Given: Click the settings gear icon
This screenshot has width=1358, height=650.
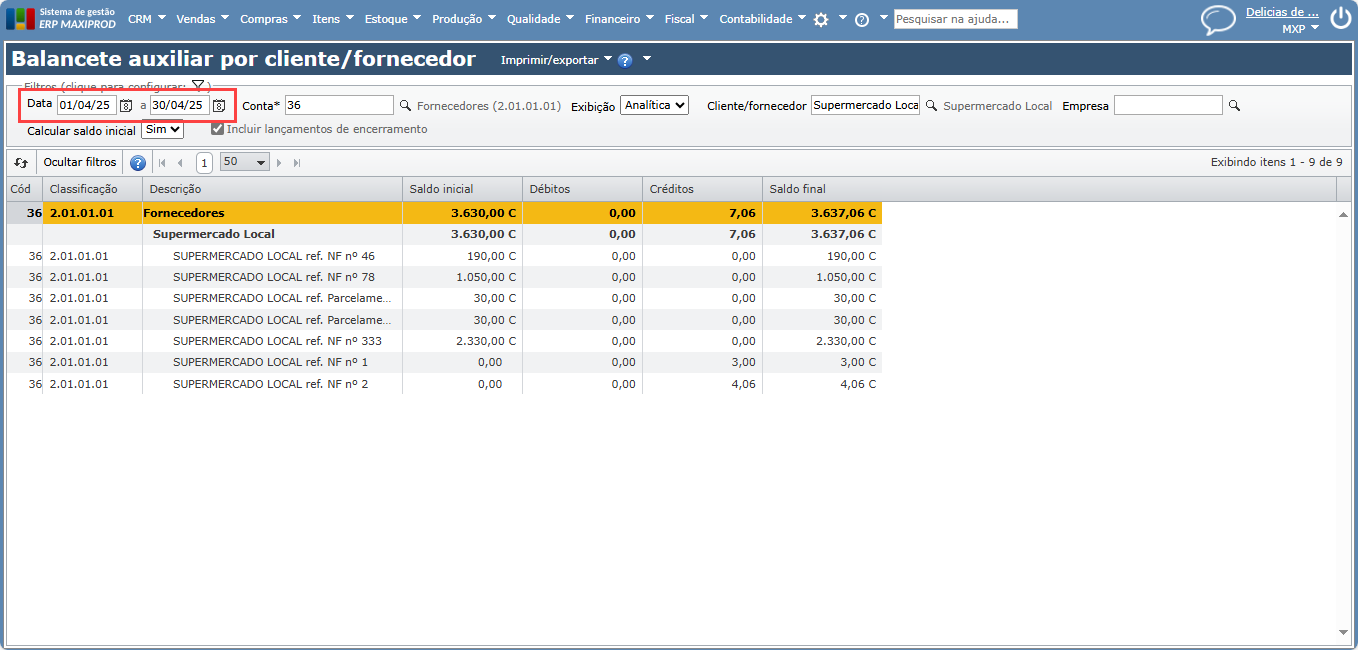Looking at the screenshot, I should pyautogui.click(x=821, y=19).
